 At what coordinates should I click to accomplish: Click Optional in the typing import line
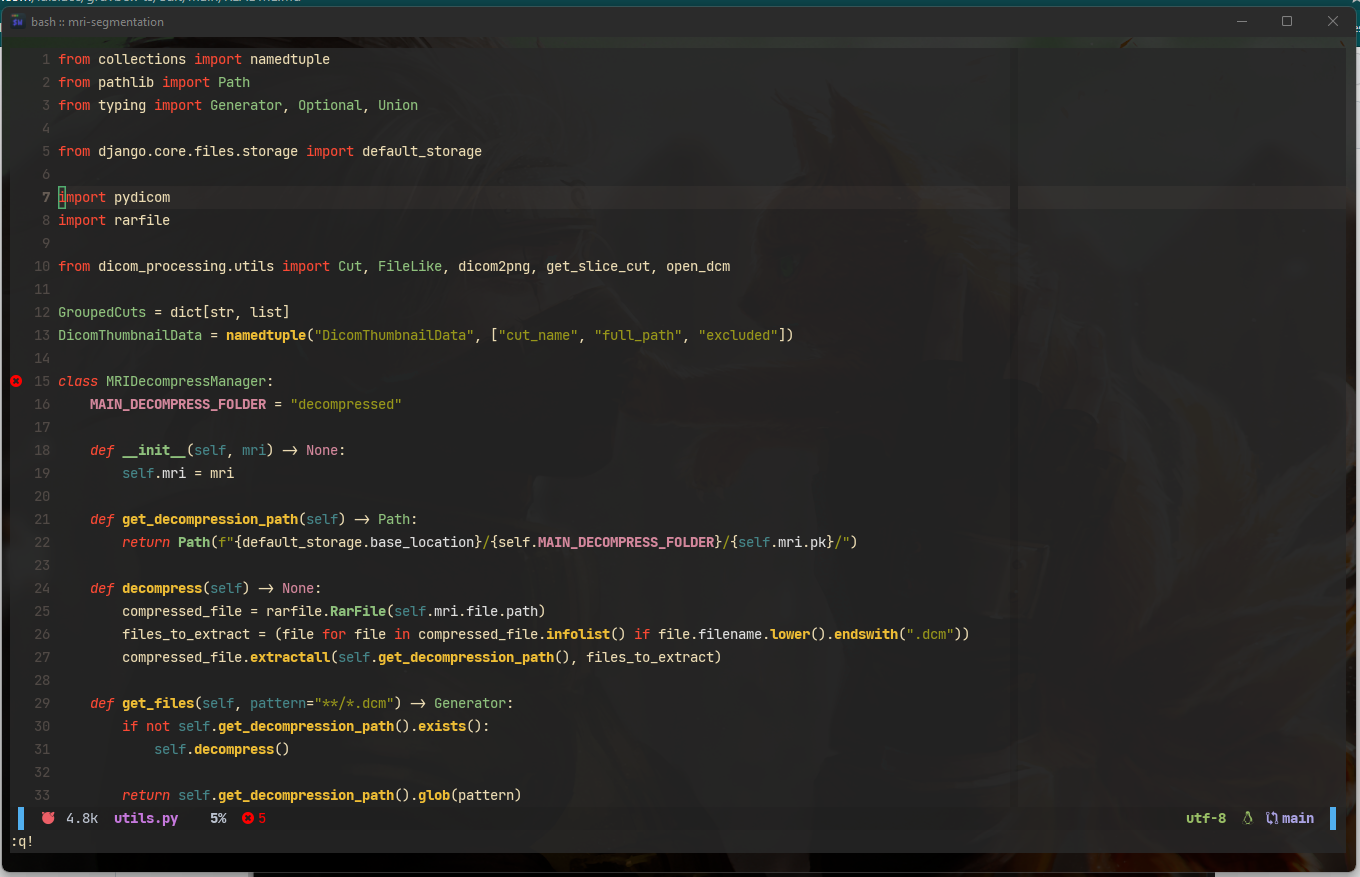coord(330,105)
